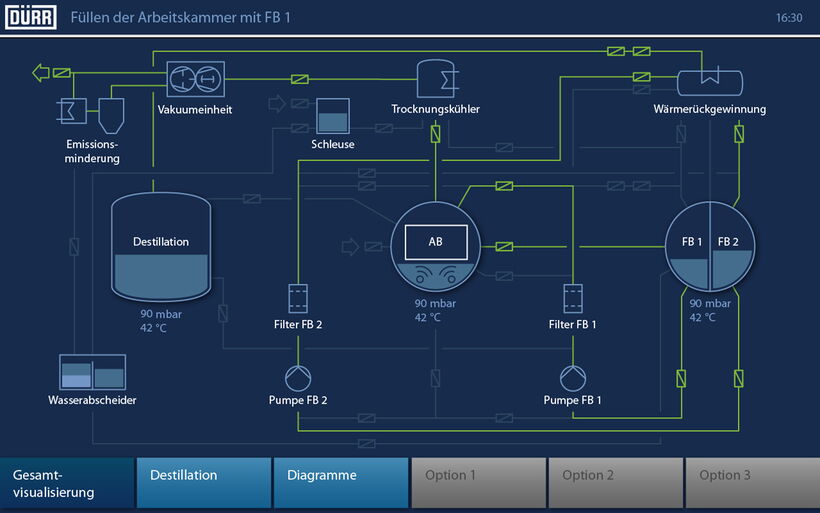820x513 pixels.
Task: Click the Destillation 90 mbar reading
Action: [161, 314]
